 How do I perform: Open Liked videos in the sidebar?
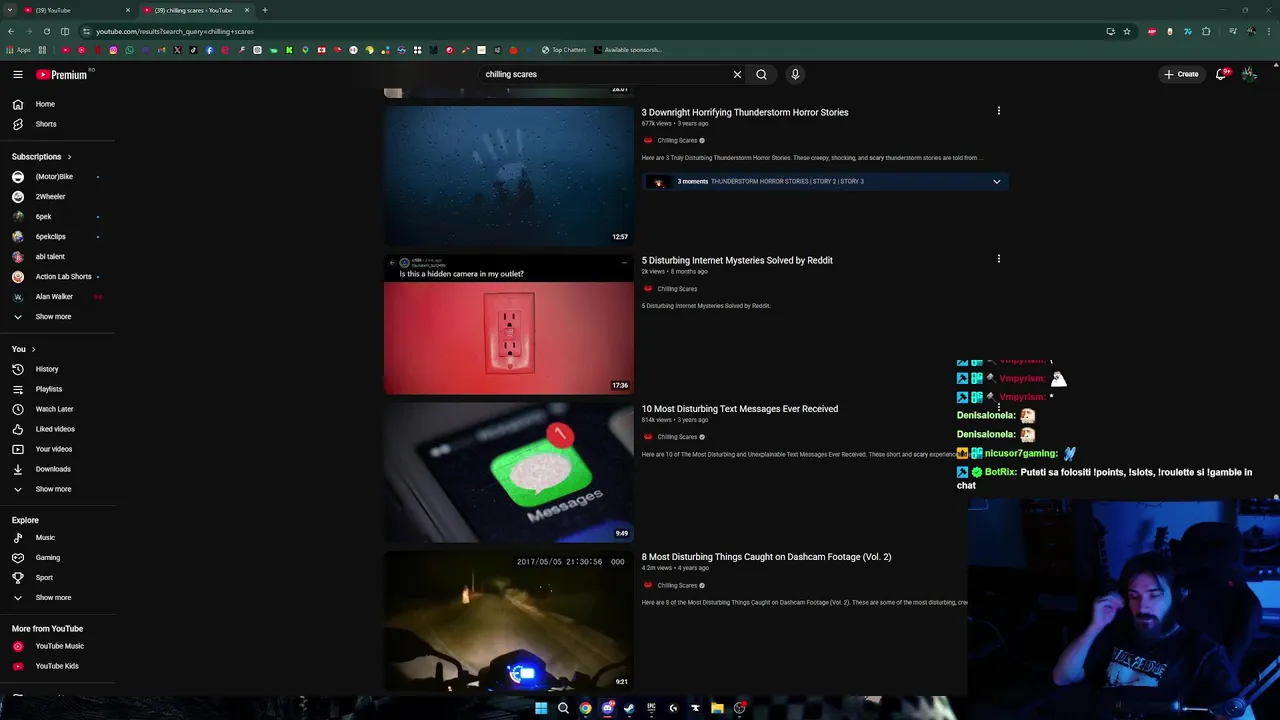coord(57,429)
